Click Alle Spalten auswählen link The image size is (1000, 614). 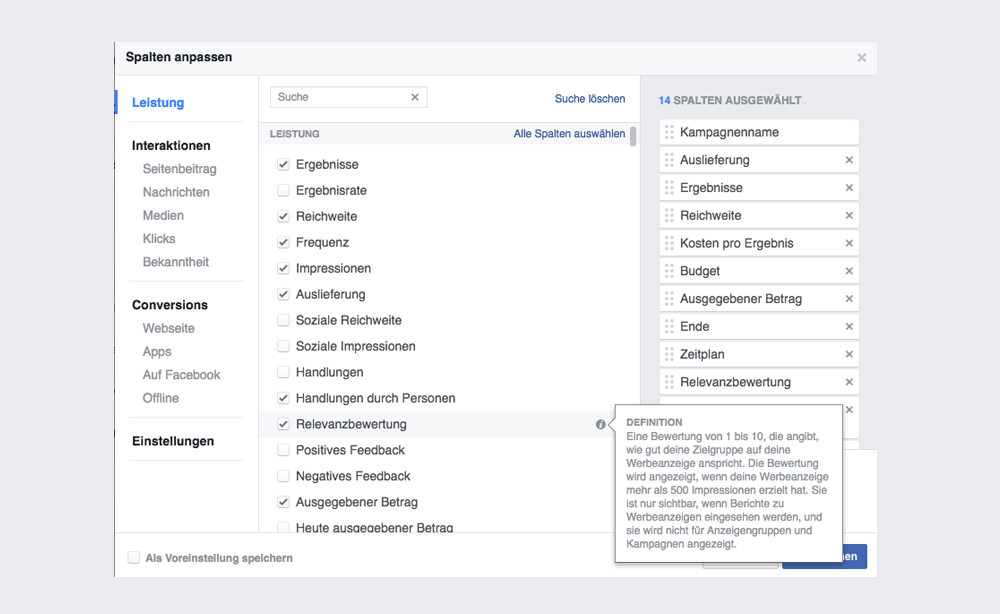pyautogui.click(x=570, y=134)
